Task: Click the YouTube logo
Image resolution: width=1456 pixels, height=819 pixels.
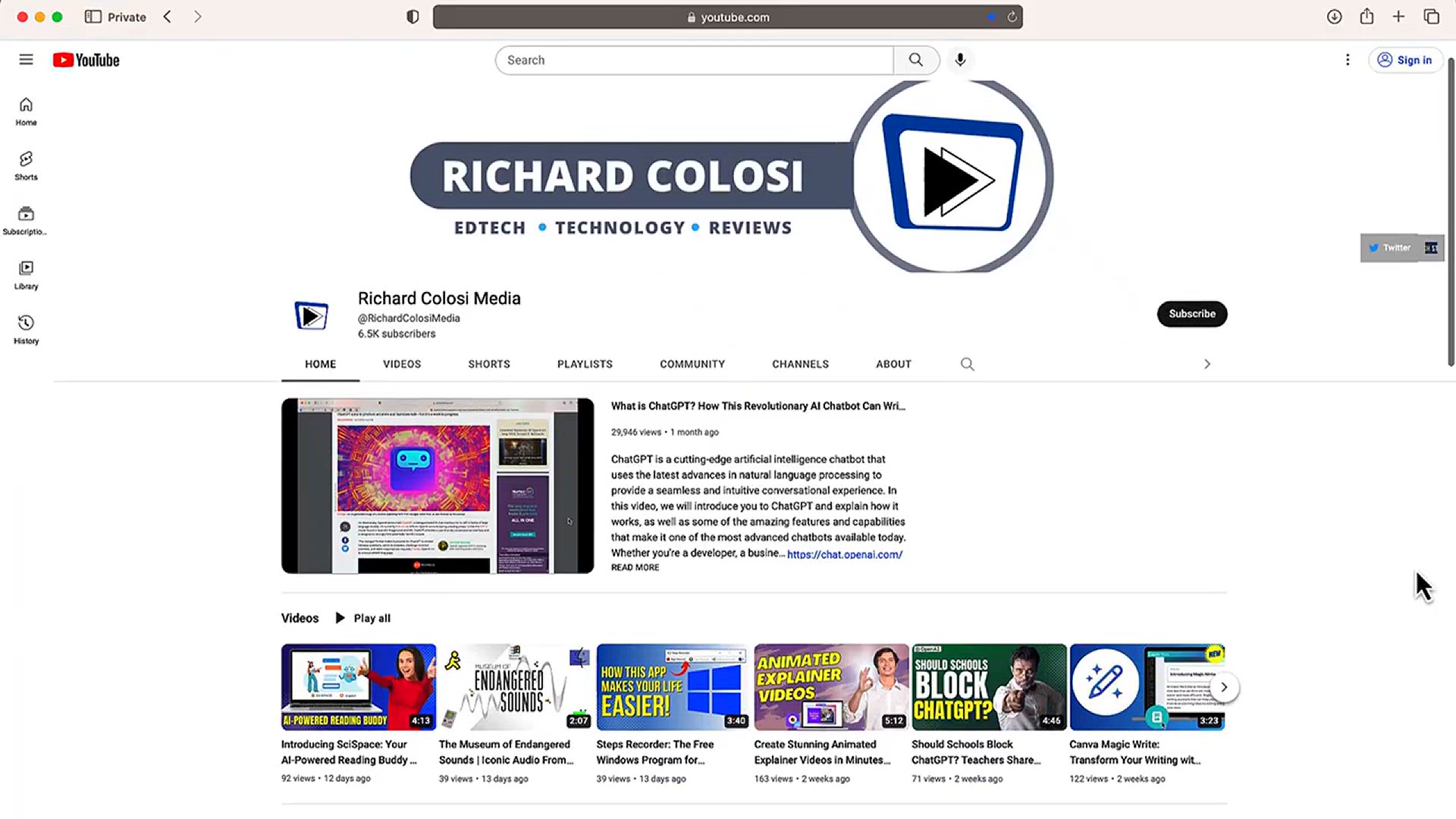Action: click(86, 60)
